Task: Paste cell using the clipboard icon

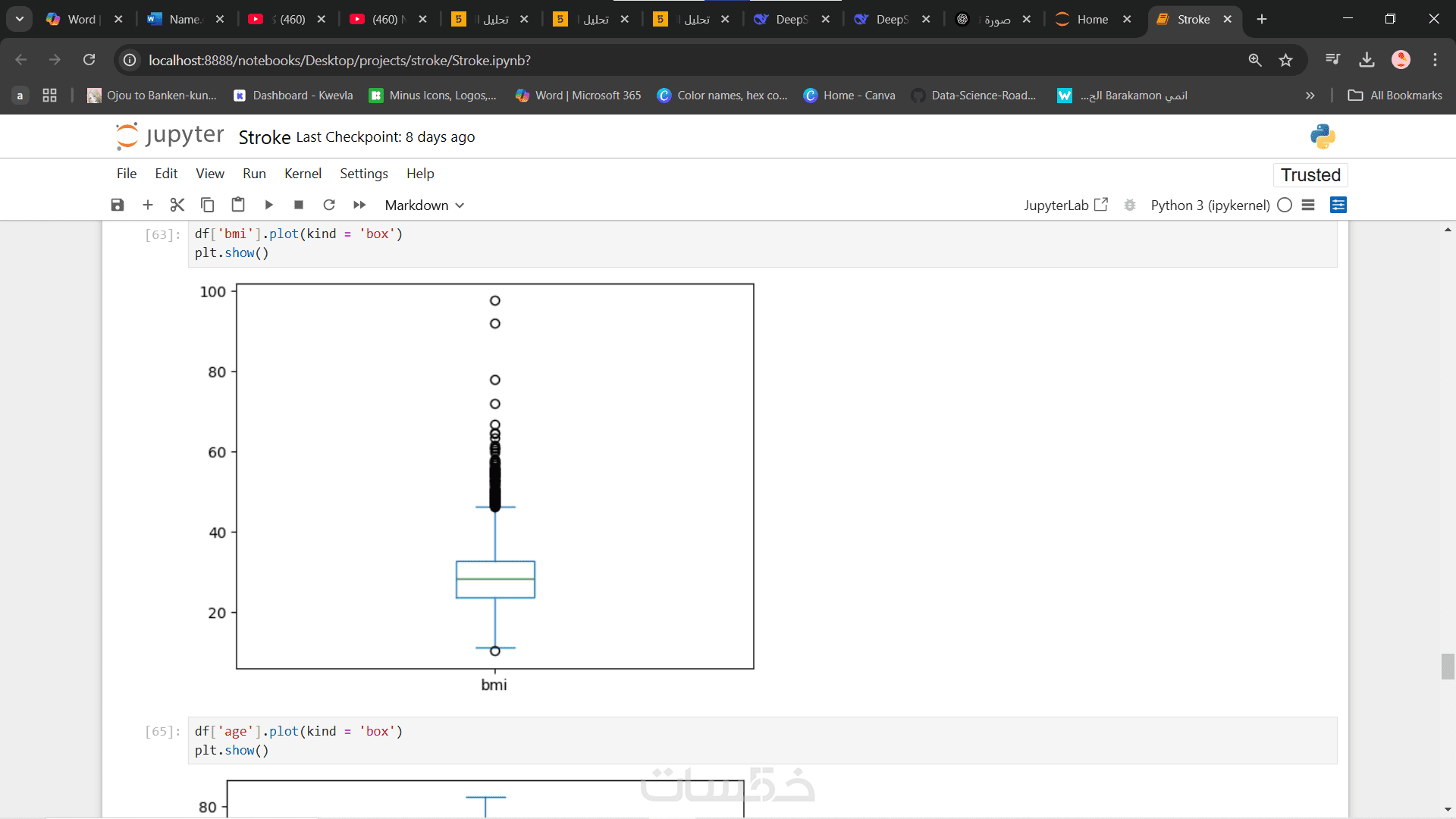Action: [x=238, y=205]
